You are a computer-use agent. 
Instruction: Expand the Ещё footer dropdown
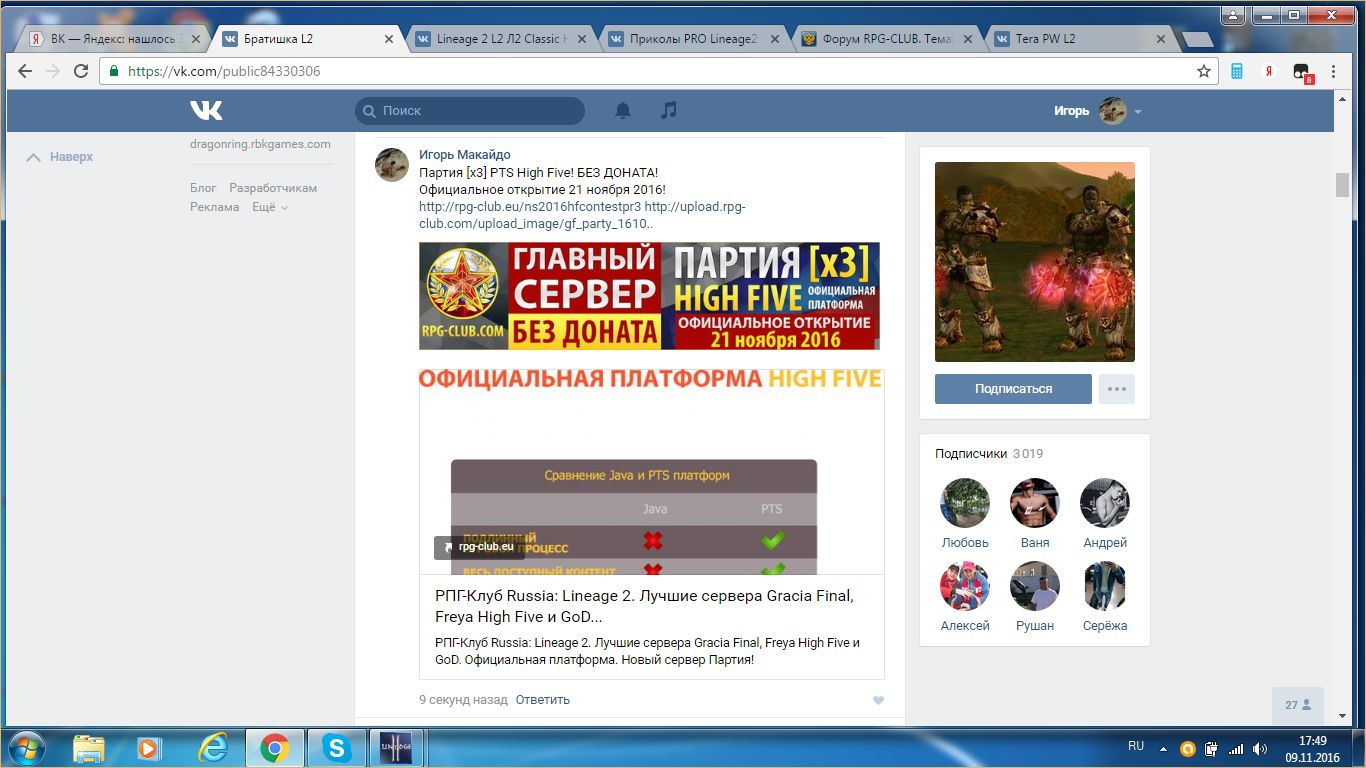(270, 207)
